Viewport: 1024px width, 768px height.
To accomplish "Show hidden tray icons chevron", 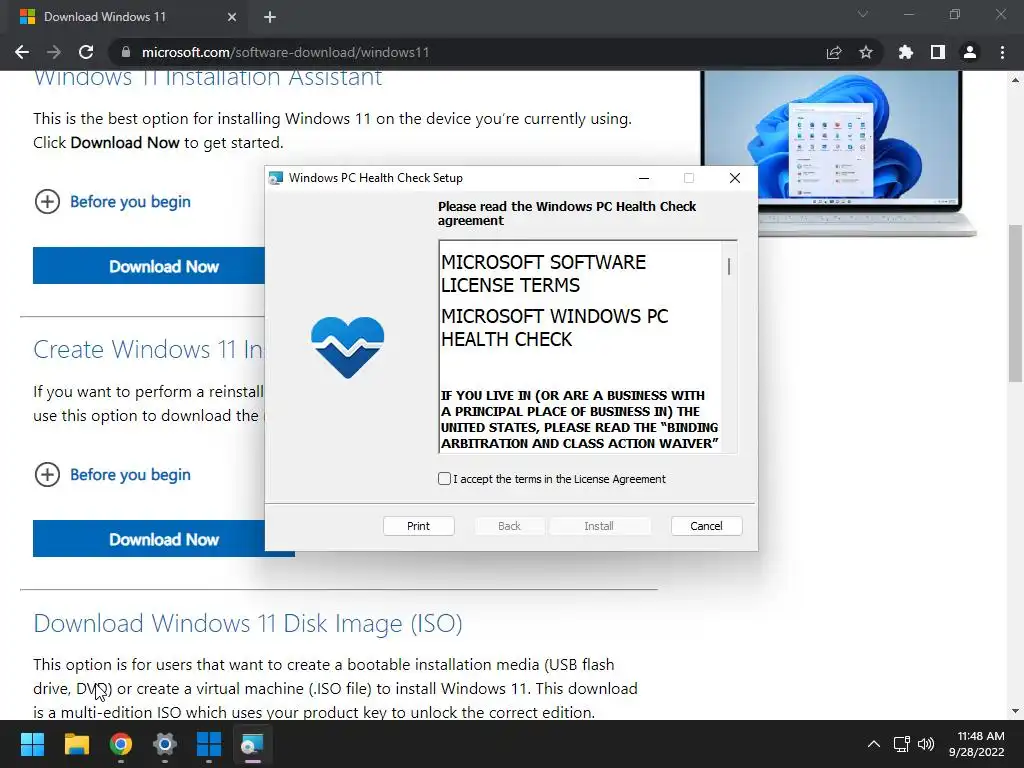I will coord(874,744).
